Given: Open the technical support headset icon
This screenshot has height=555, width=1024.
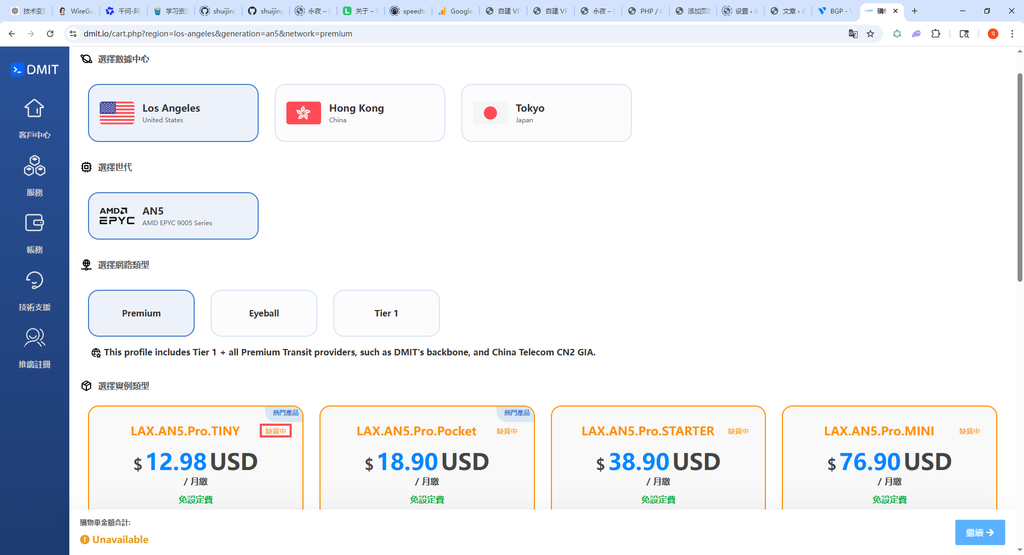Looking at the screenshot, I should [34, 280].
